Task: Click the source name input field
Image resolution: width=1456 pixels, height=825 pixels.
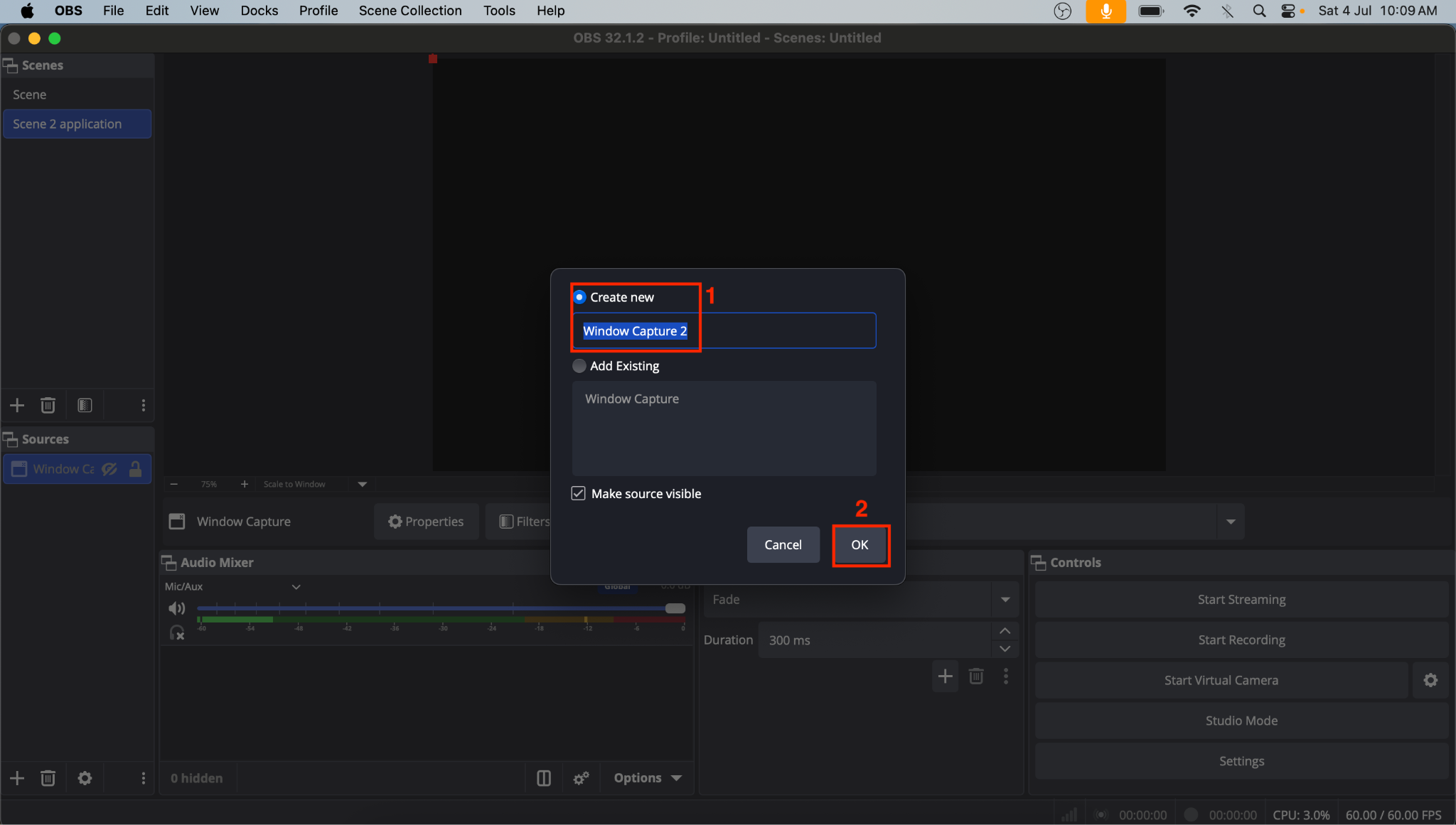Action: 724,331
